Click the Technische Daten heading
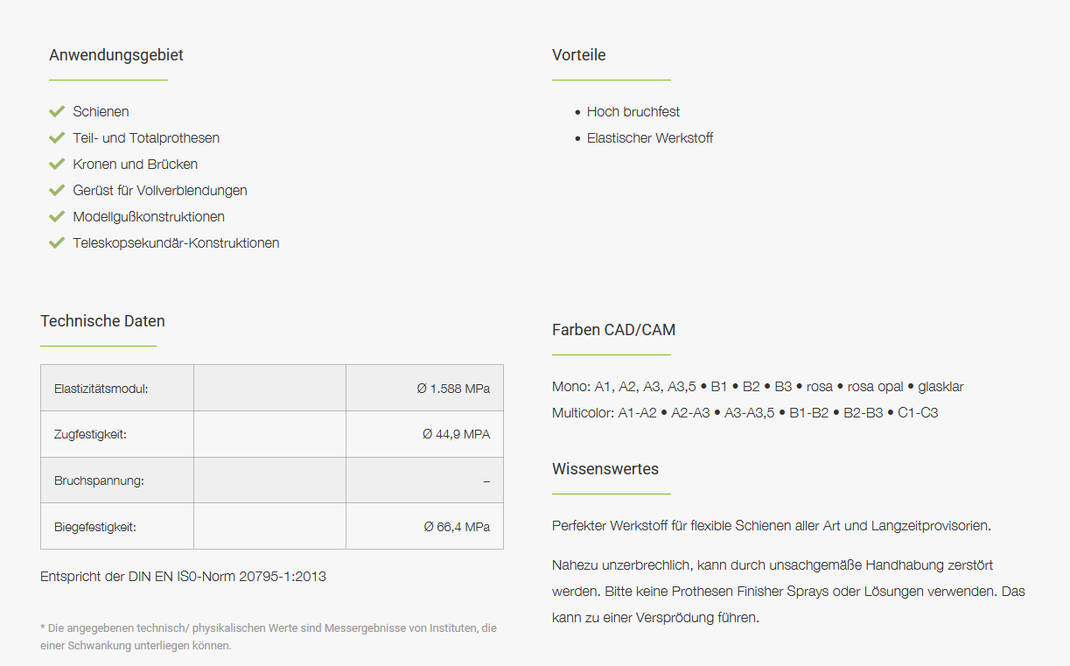The image size is (1070, 666). point(102,321)
